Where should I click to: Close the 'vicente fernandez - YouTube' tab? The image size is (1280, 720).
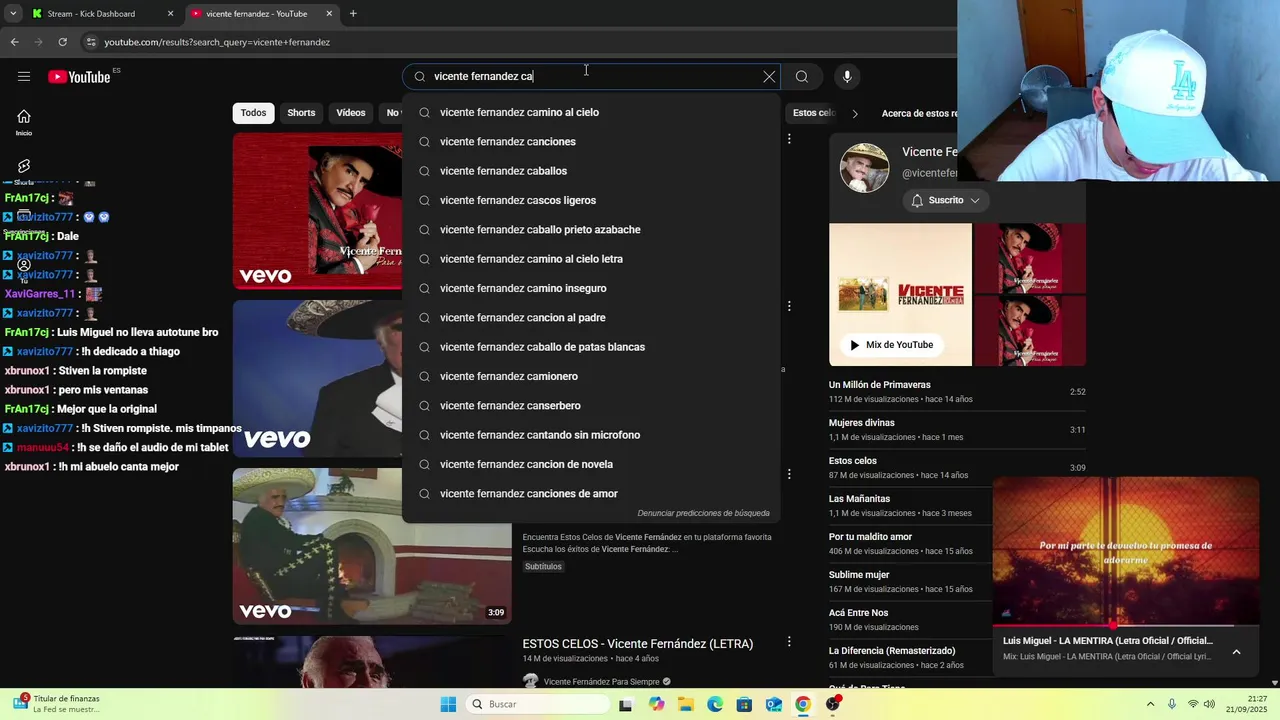(x=330, y=14)
